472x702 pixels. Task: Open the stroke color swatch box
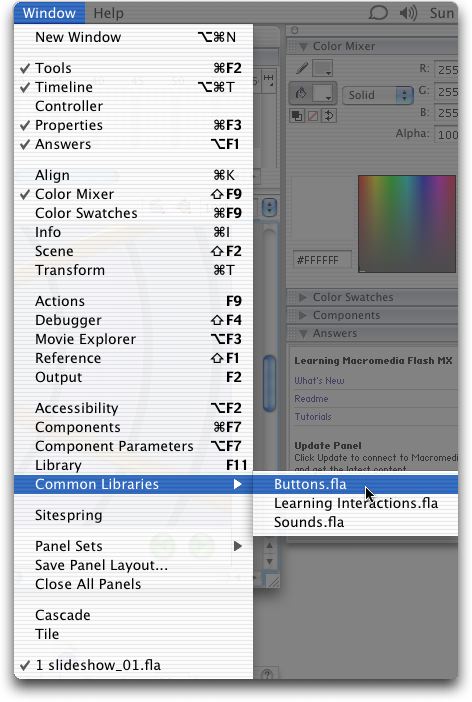[x=322, y=68]
